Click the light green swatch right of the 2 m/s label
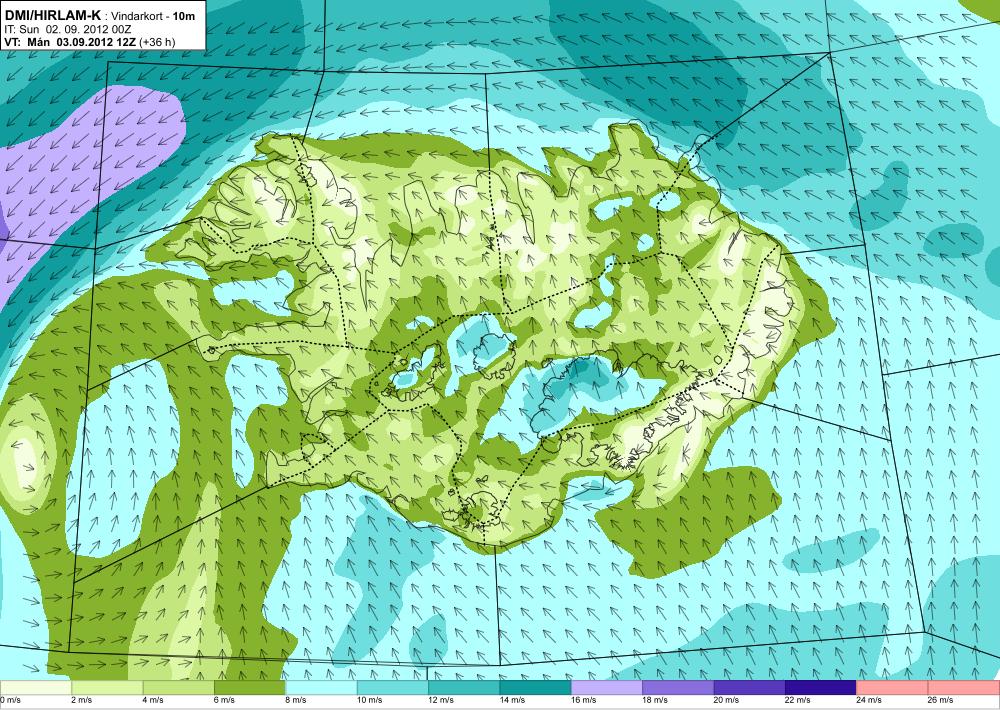This screenshot has width=1000, height=710. (x=107, y=687)
